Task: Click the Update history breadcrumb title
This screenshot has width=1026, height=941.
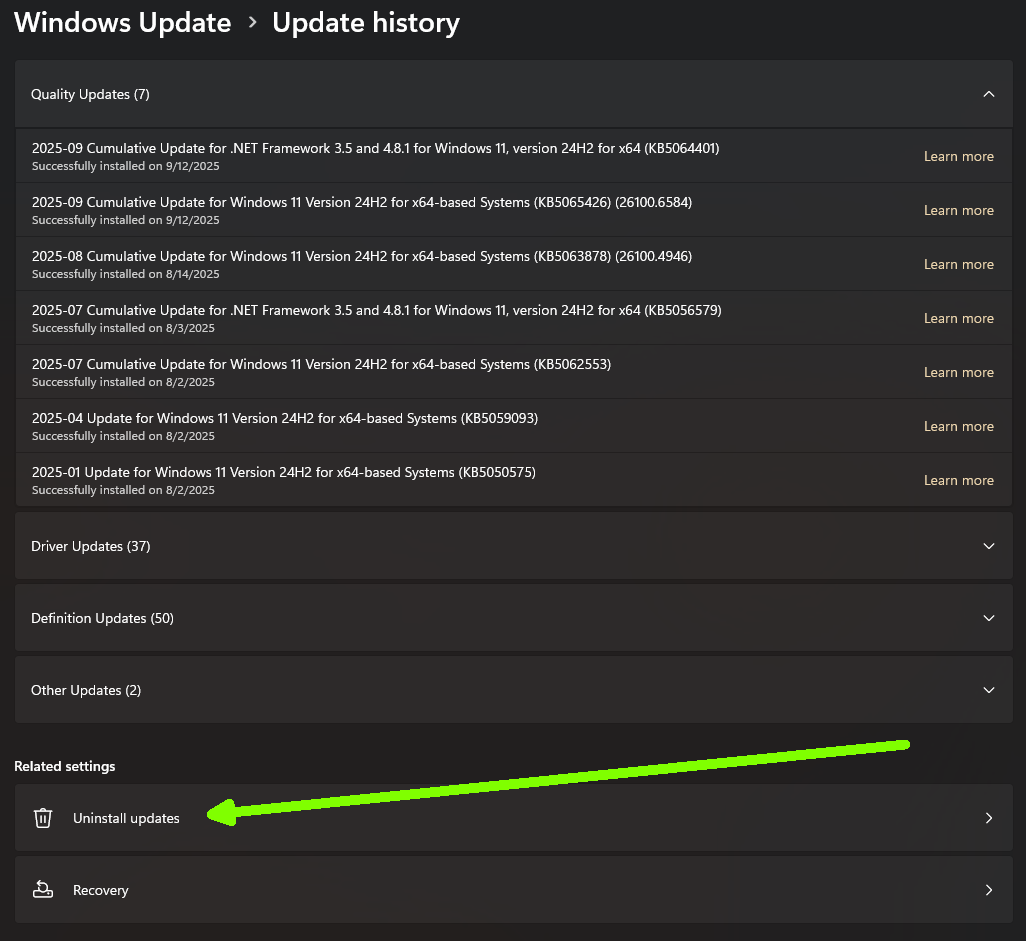Action: tap(366, 23)
